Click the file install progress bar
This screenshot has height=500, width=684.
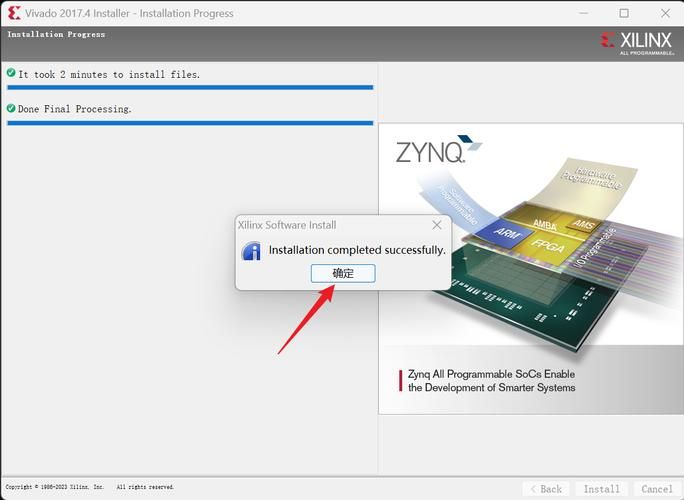(x=190, y=87)
